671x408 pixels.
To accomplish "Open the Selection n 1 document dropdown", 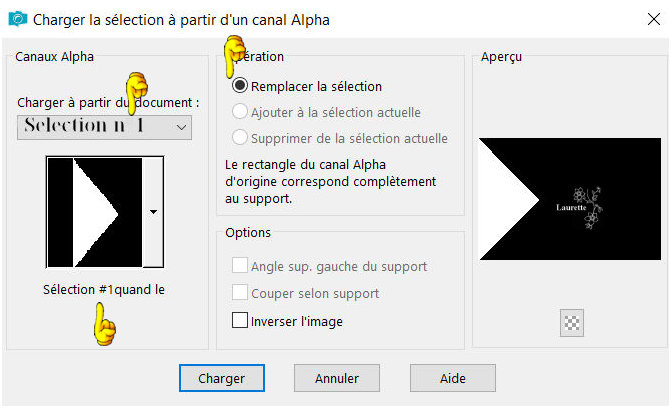I will [104, 127].
